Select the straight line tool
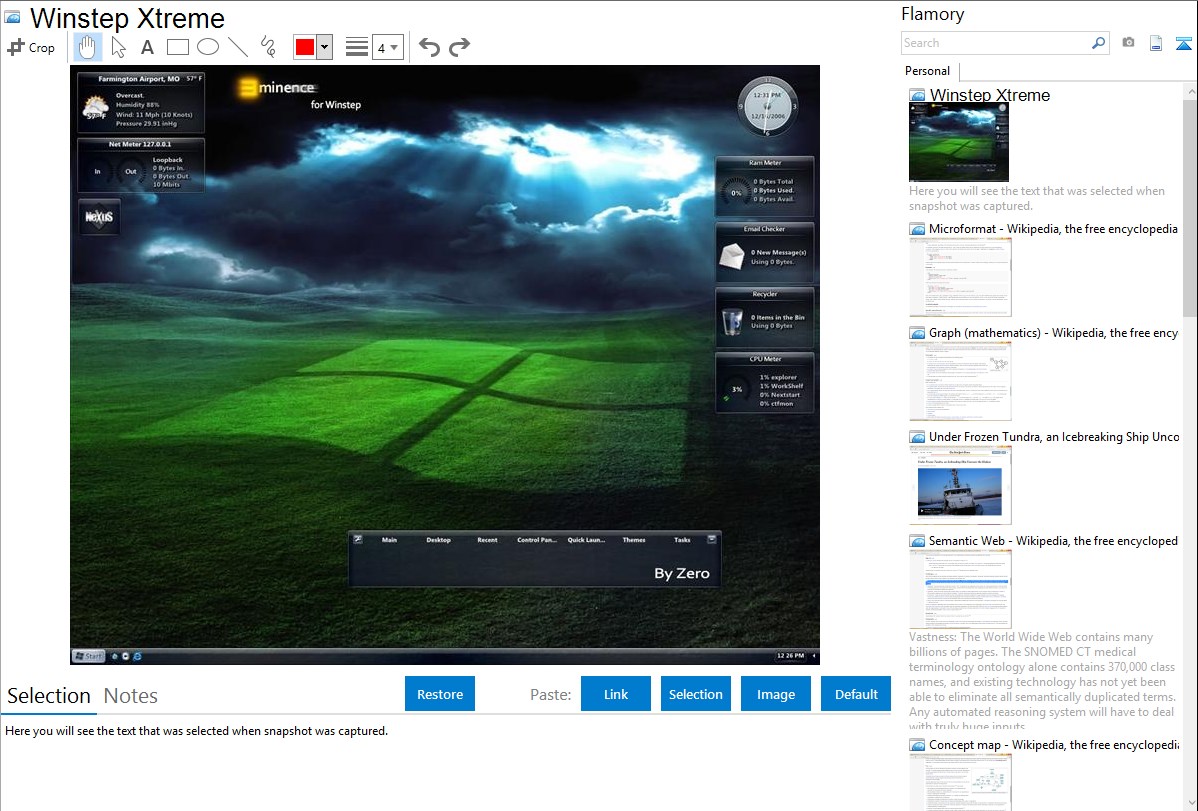1198x811 pixels. pos(237,47)
